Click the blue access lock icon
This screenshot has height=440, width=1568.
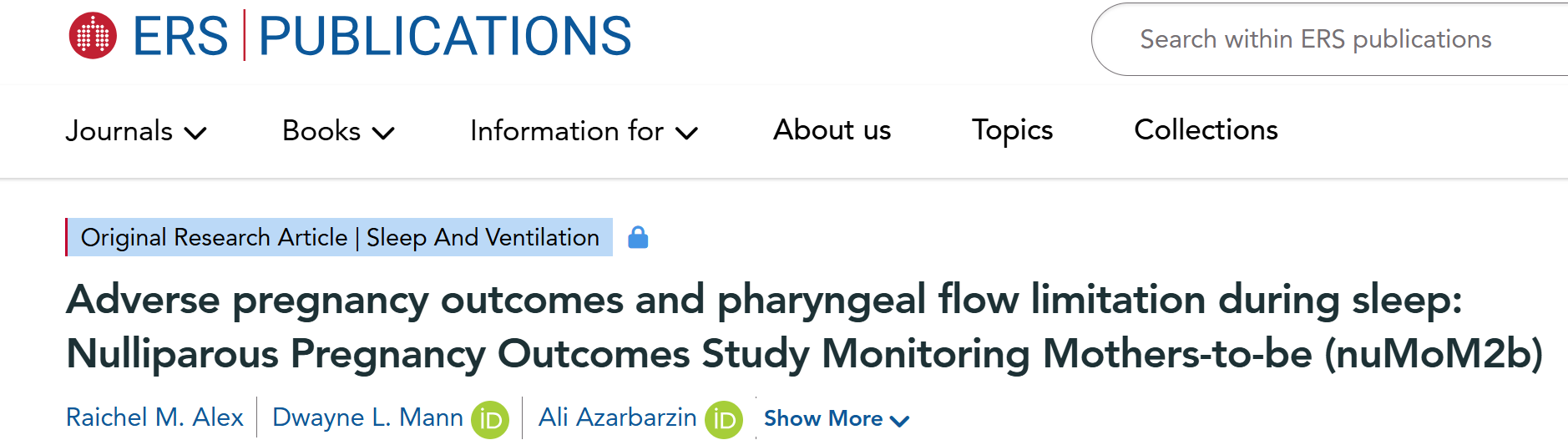click(638, 238)
